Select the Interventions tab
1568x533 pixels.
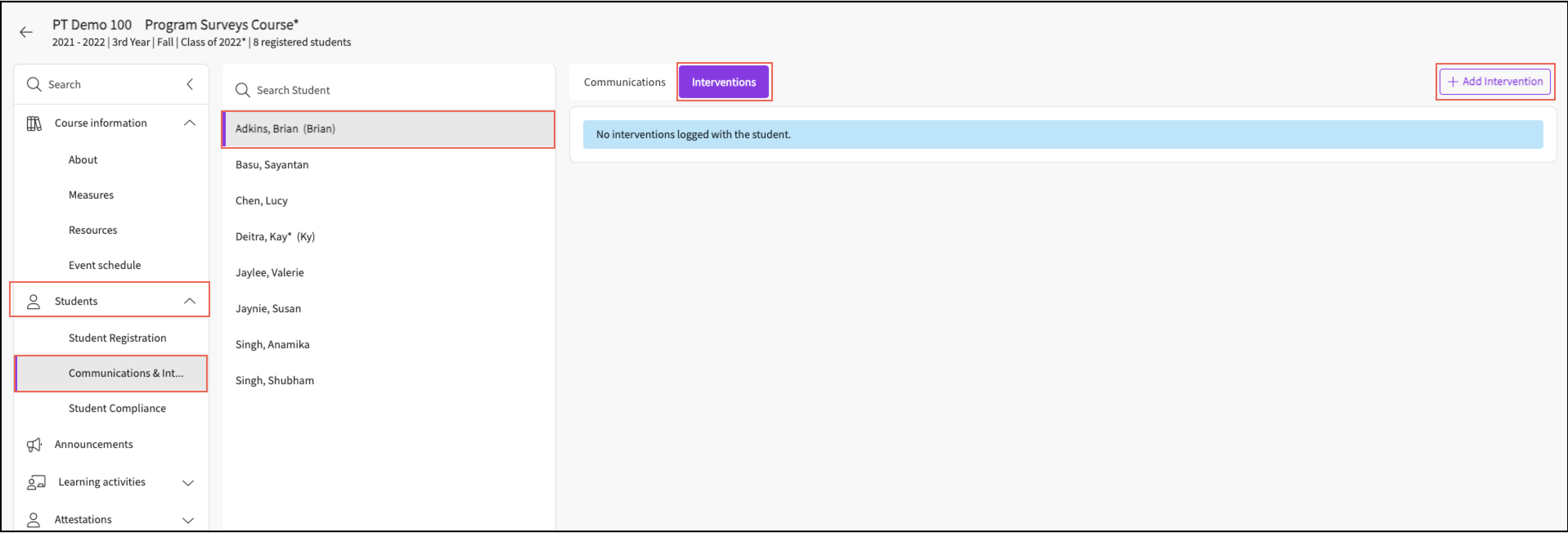[723, 82]
